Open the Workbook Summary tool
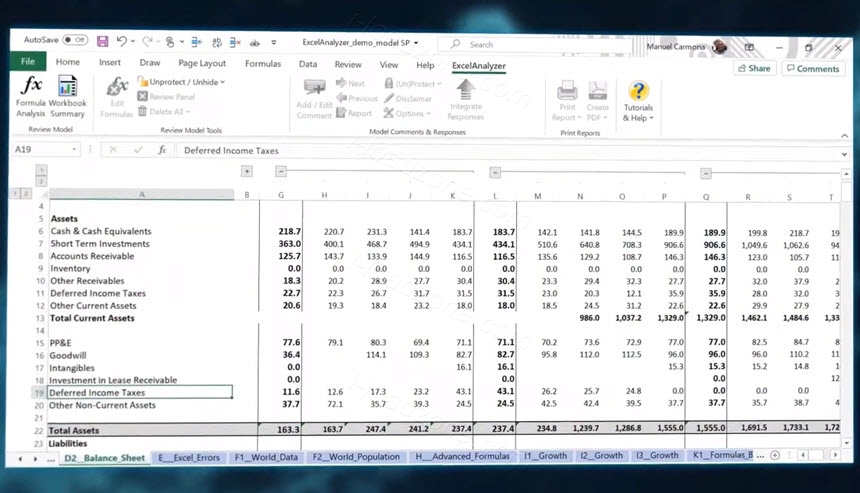This screenshot has height=493, width=860. (x=67, y=97)
